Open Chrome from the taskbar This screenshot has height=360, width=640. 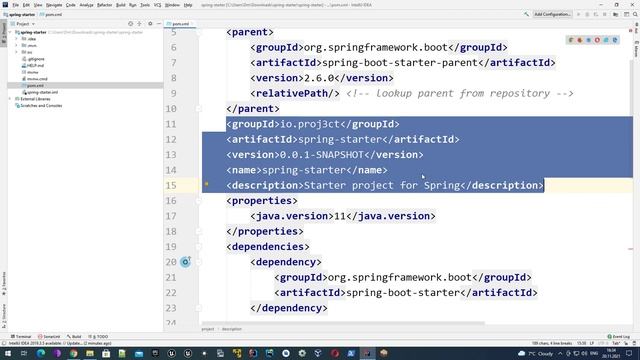click(x=73, y=353)
